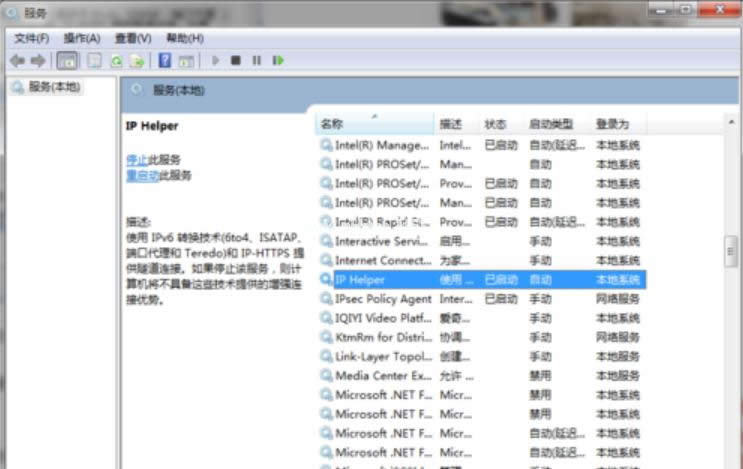Open the blue Help icon in toolbar
743x469 pixels.
coord(165,61)
